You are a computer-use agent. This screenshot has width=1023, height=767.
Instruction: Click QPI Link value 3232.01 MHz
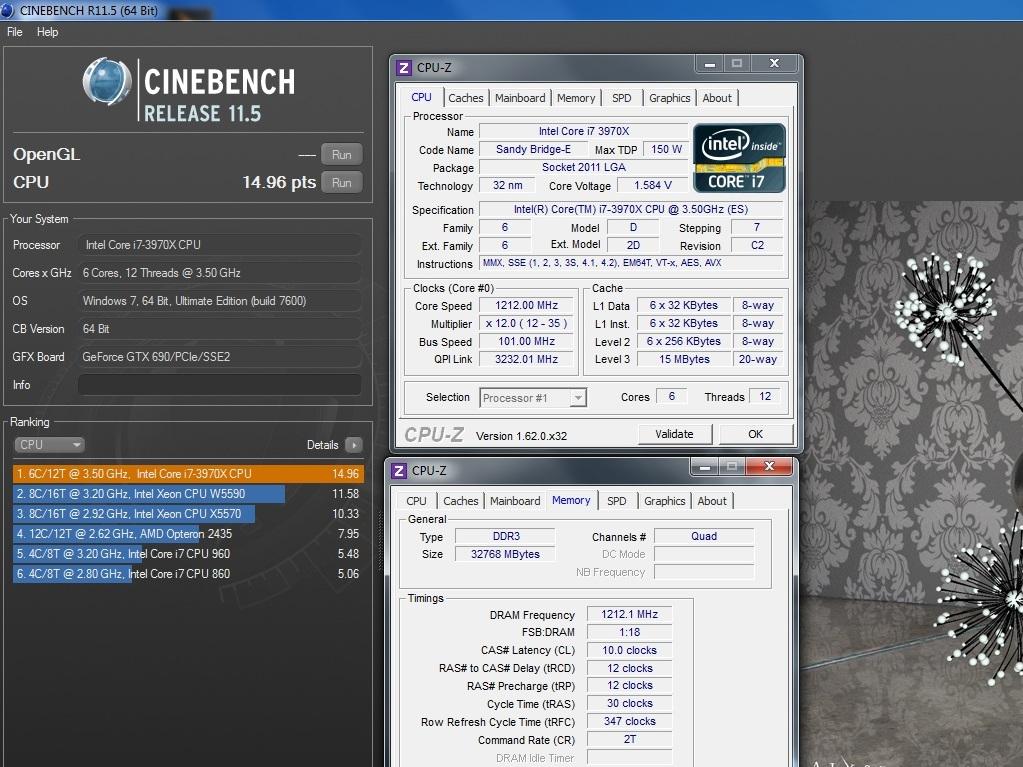pyautogui.click(x=527, y=359)
